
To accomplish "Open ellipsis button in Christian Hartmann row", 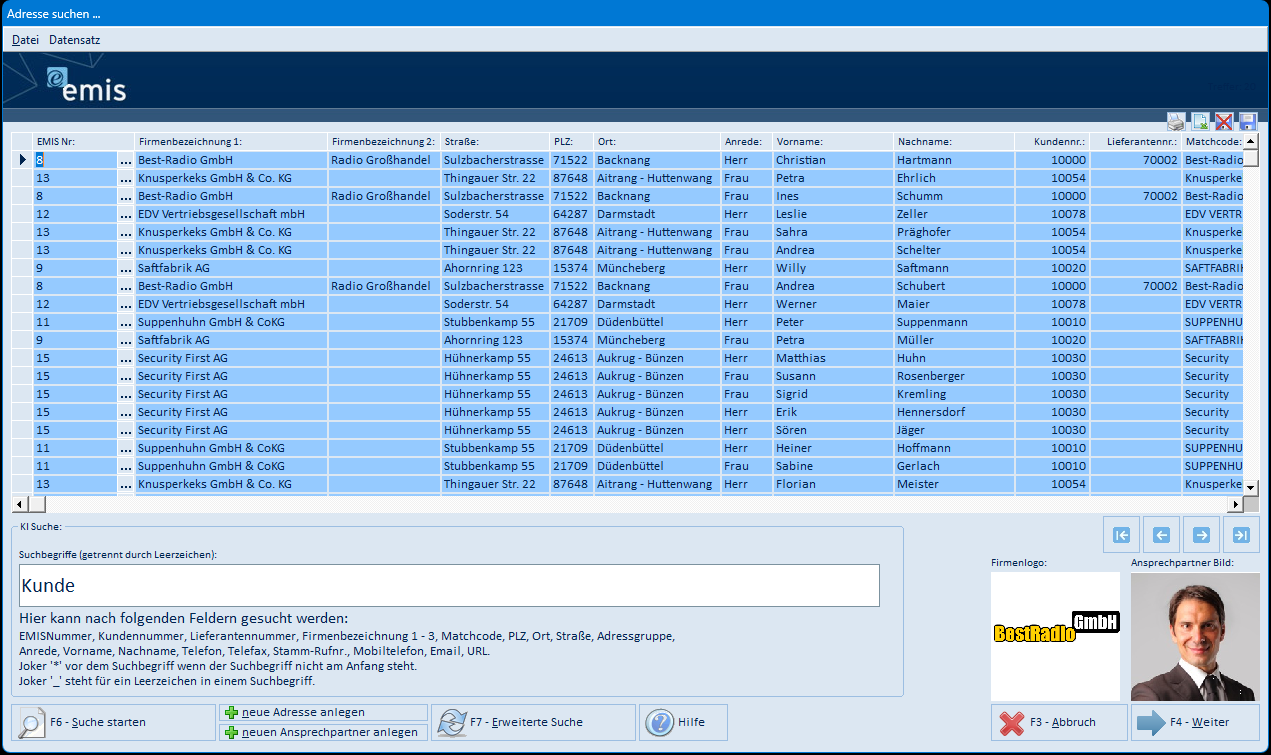I will 125,160.
